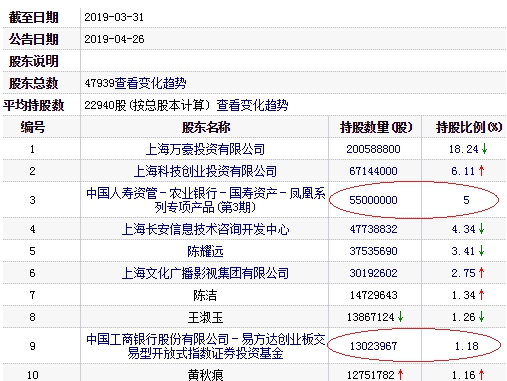This screenshot has height=381, width=507.
Task: Open 查看变化趋势 link in 平均持股数 row
Action: click(252, 105)
